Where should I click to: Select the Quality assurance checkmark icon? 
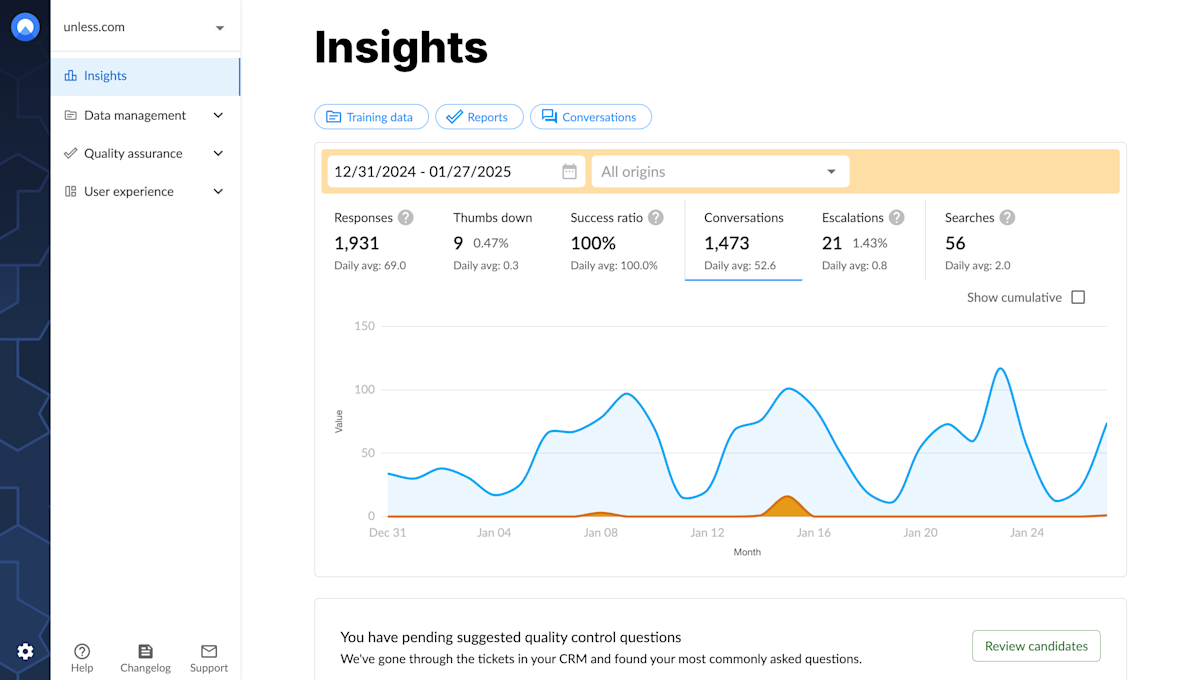click(69, 153)
